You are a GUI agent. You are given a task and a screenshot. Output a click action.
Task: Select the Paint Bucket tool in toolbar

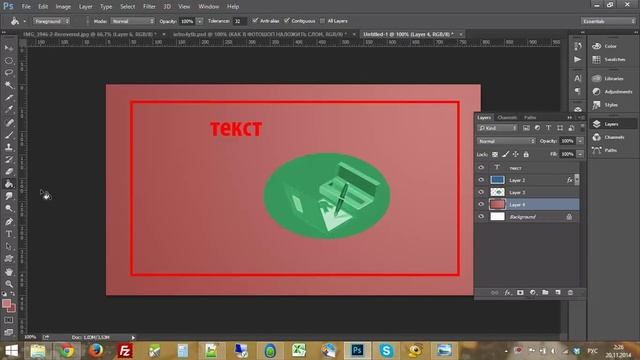(x=9, y=184)
